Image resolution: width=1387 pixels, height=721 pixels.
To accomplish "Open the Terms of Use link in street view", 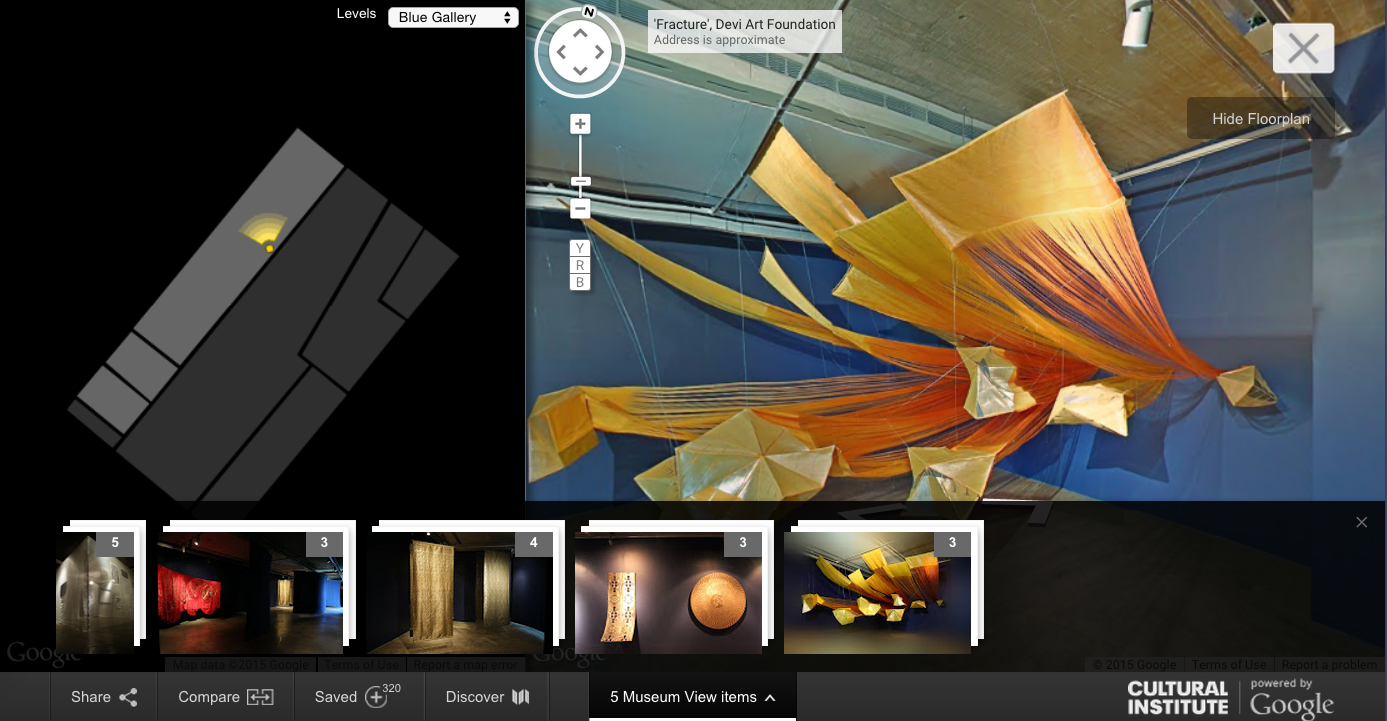I will [1229, 665].
